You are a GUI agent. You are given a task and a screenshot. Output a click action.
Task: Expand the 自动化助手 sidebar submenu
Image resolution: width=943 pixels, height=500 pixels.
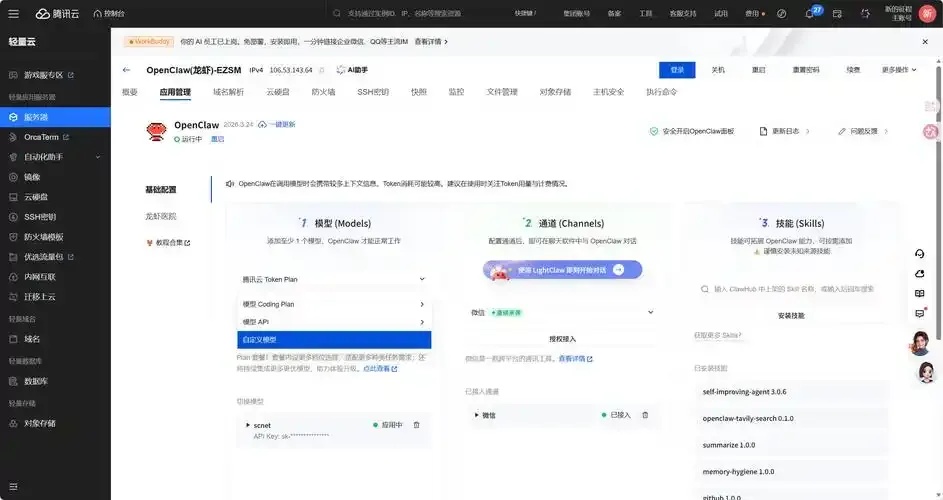coord(98,157)
